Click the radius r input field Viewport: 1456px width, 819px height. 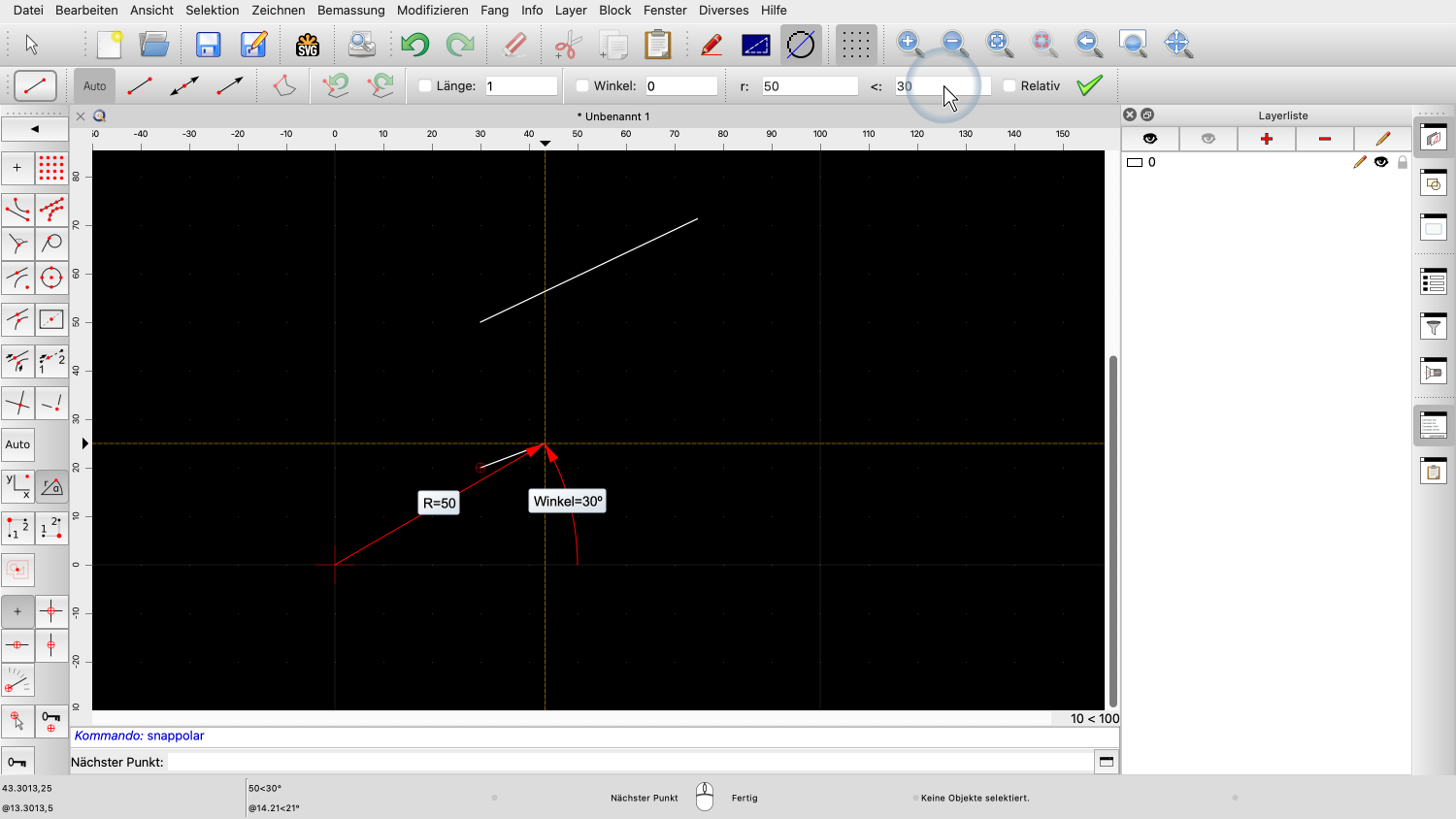coord(810,86)
